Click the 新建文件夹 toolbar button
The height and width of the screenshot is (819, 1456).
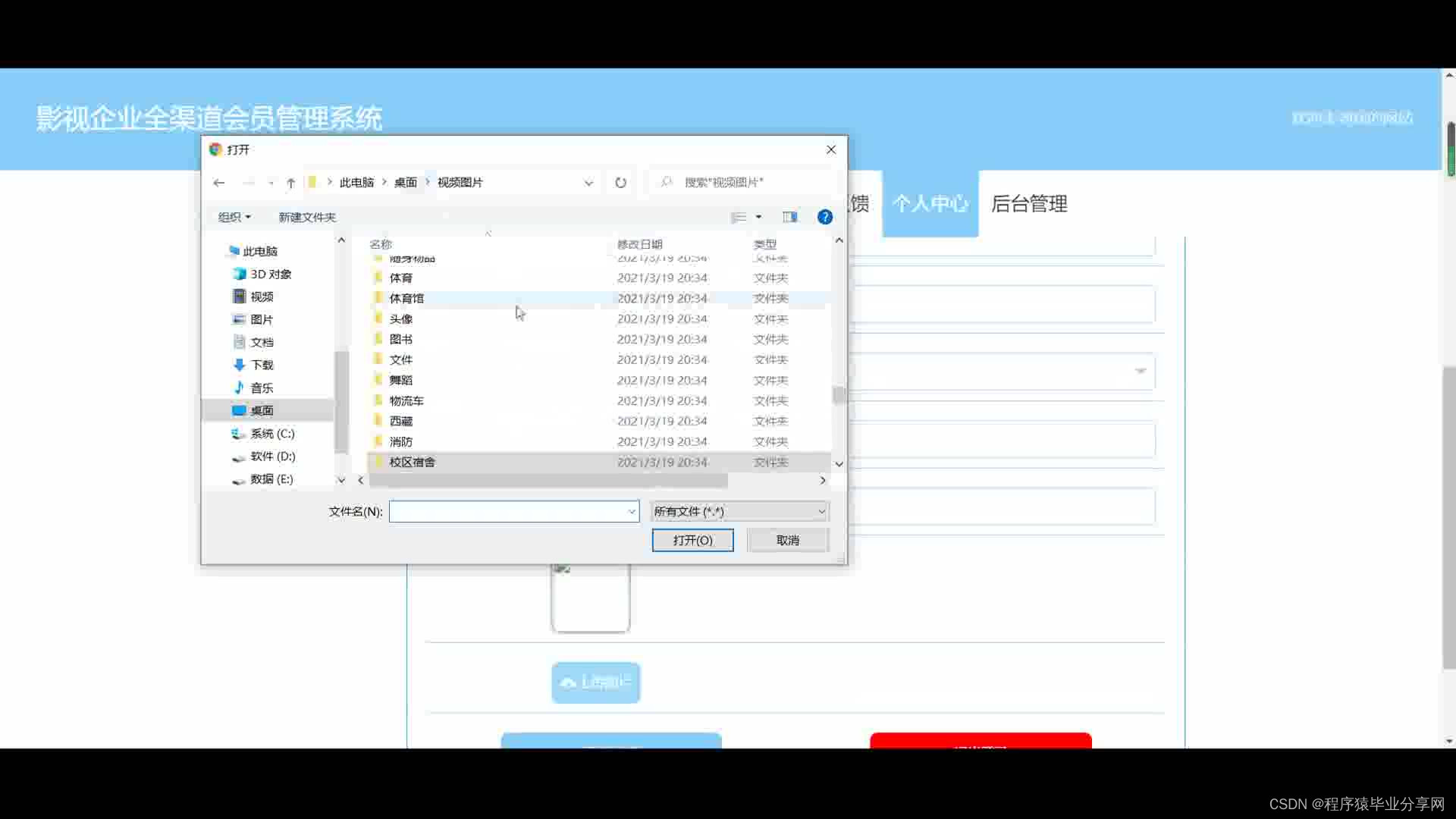tap(307, 218)
